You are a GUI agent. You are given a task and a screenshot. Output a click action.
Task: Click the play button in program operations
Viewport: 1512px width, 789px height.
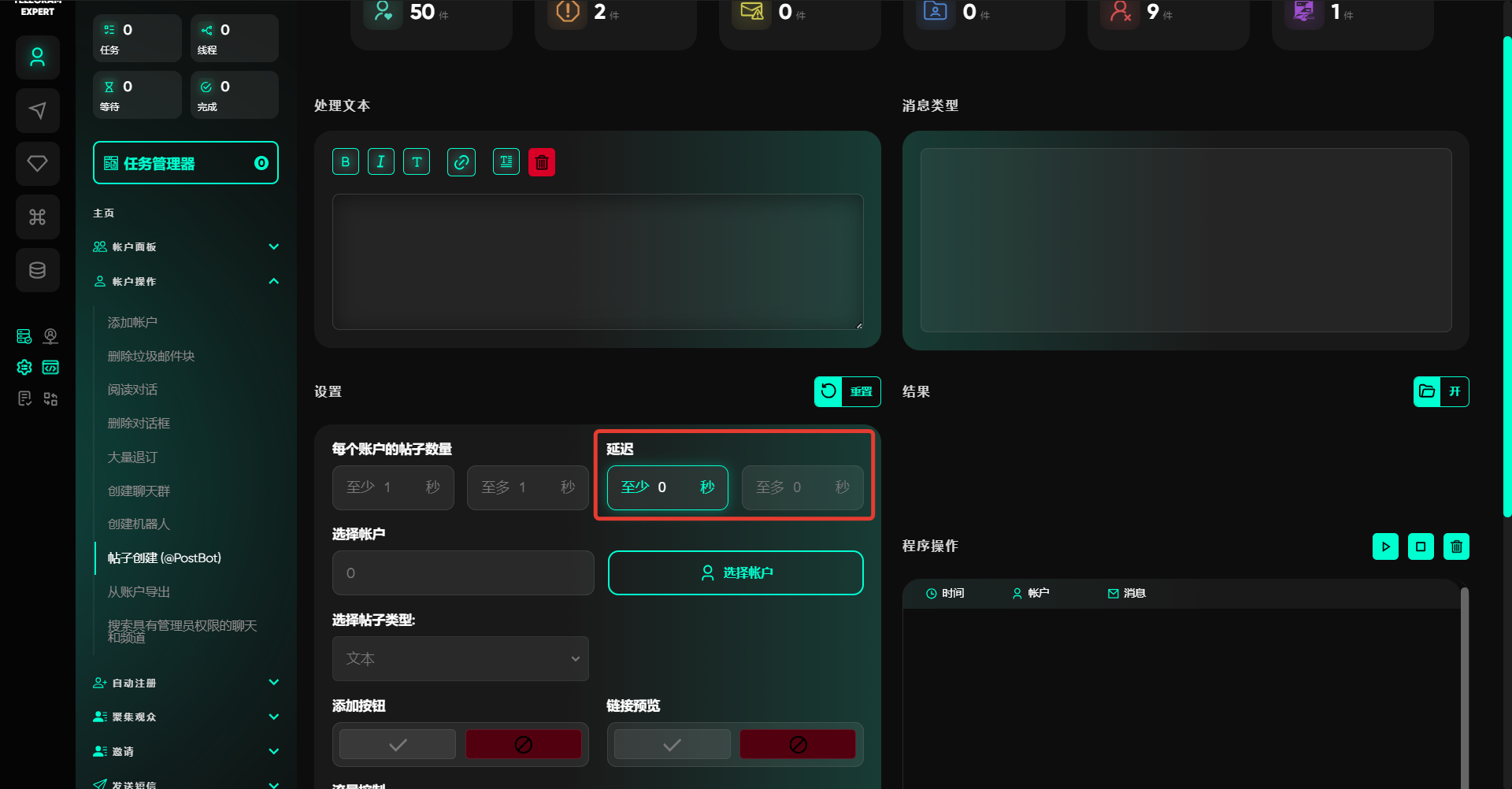[1385, 546]
